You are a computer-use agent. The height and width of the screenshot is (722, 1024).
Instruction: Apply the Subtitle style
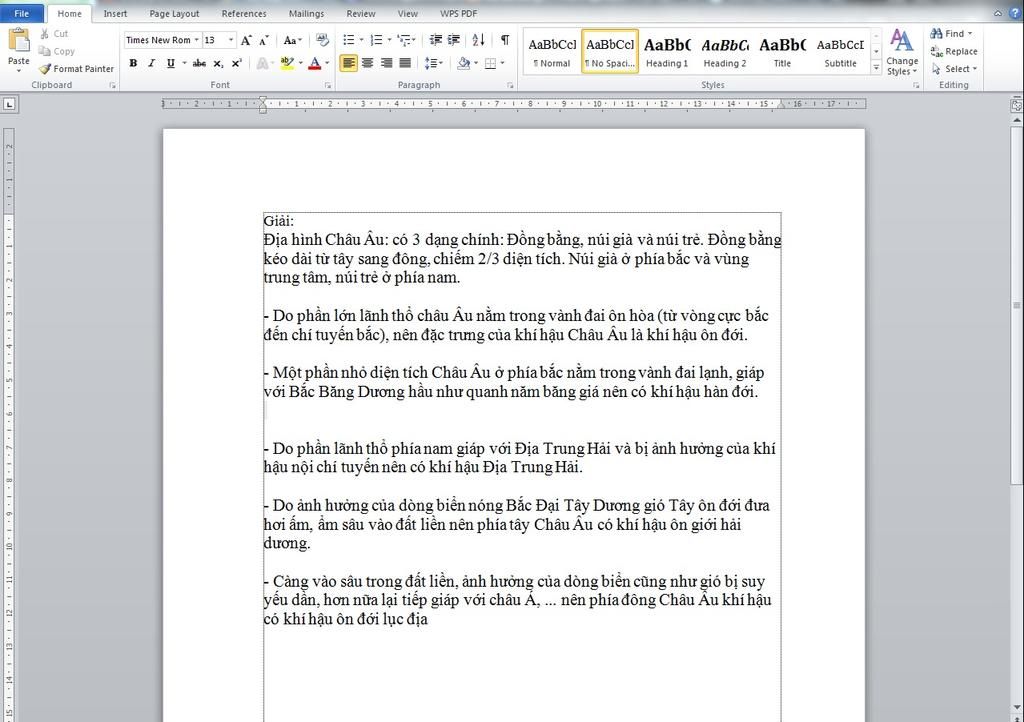click(840, 52)
